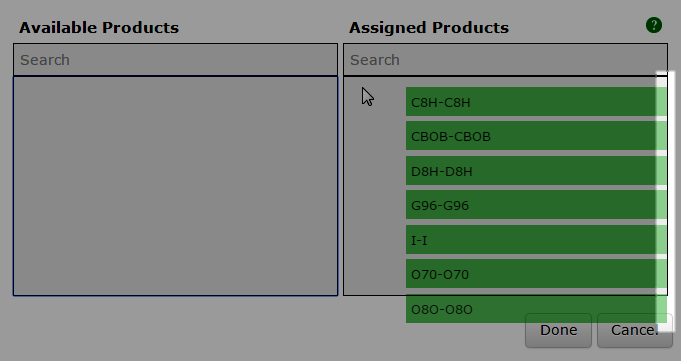Click the light-green edge of the G96-G96 row
Image resolution: width=681 pixels, height=361 pixels.
coord(661,205)
